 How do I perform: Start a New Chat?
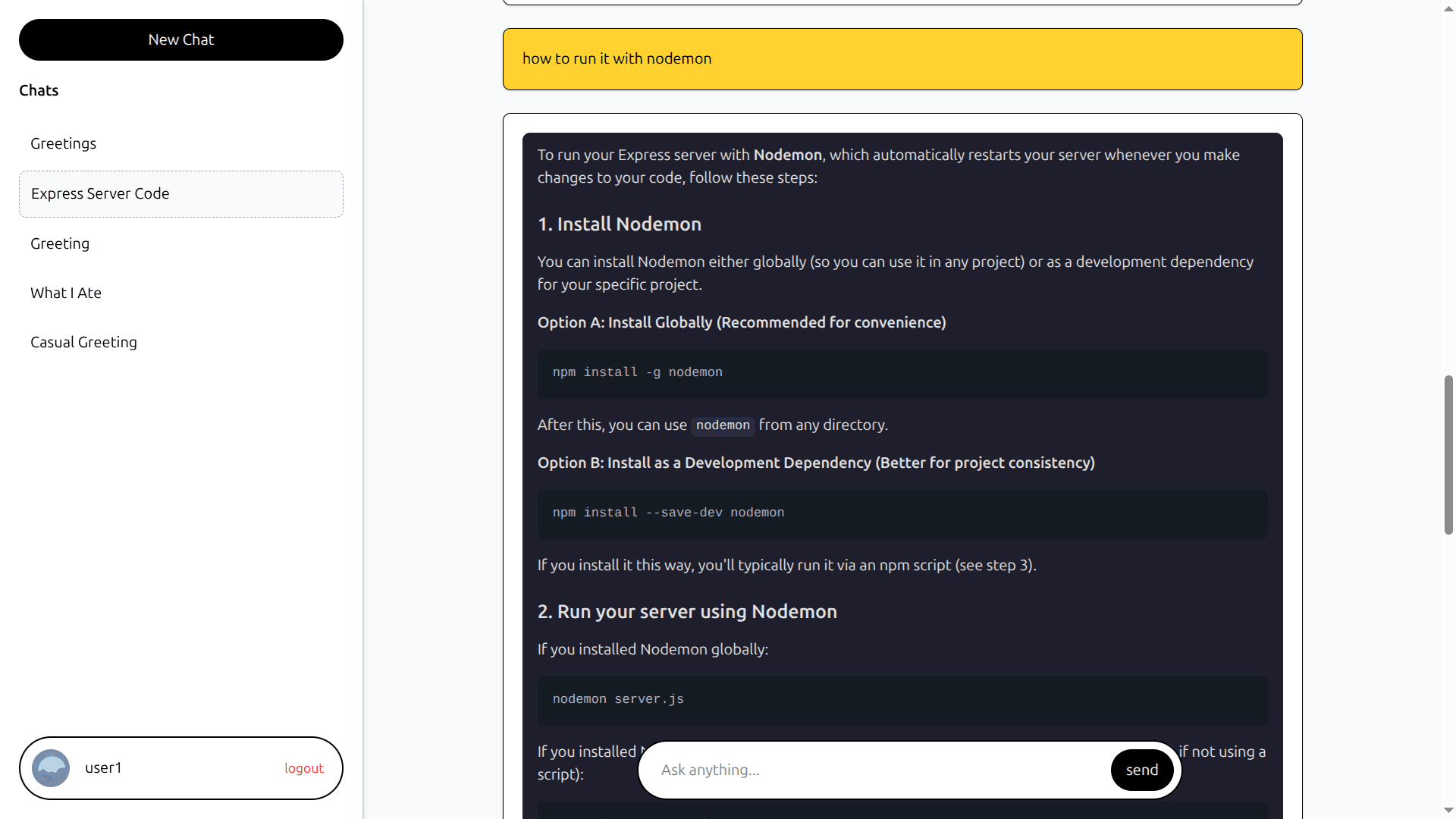[180, 39]
